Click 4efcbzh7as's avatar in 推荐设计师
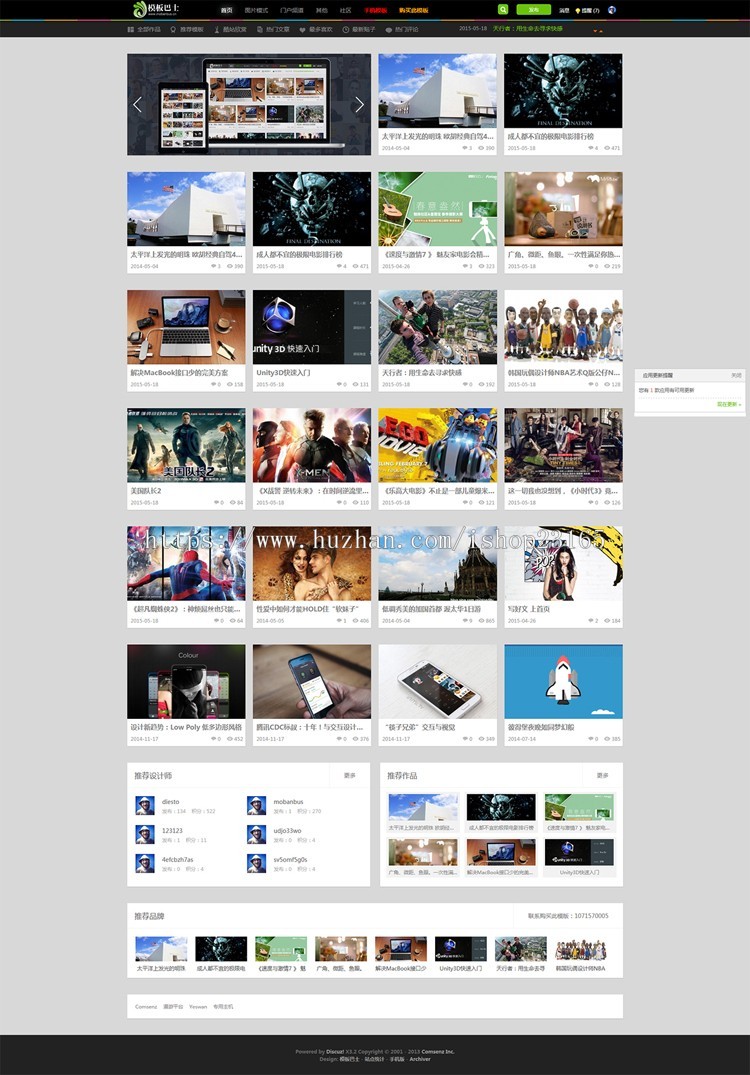 145,863
